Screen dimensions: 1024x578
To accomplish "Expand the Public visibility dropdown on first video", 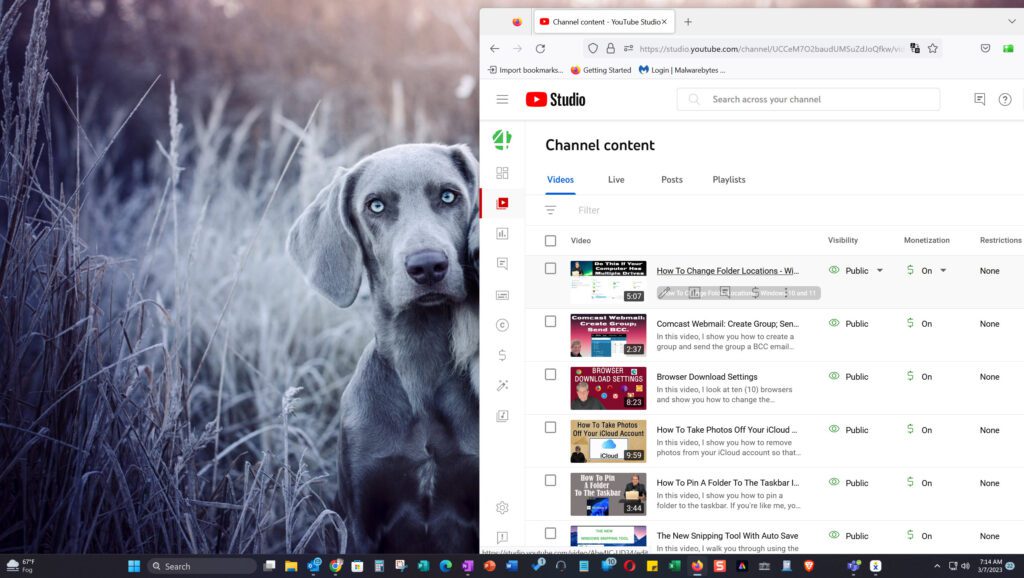I will tap(880, 270).
